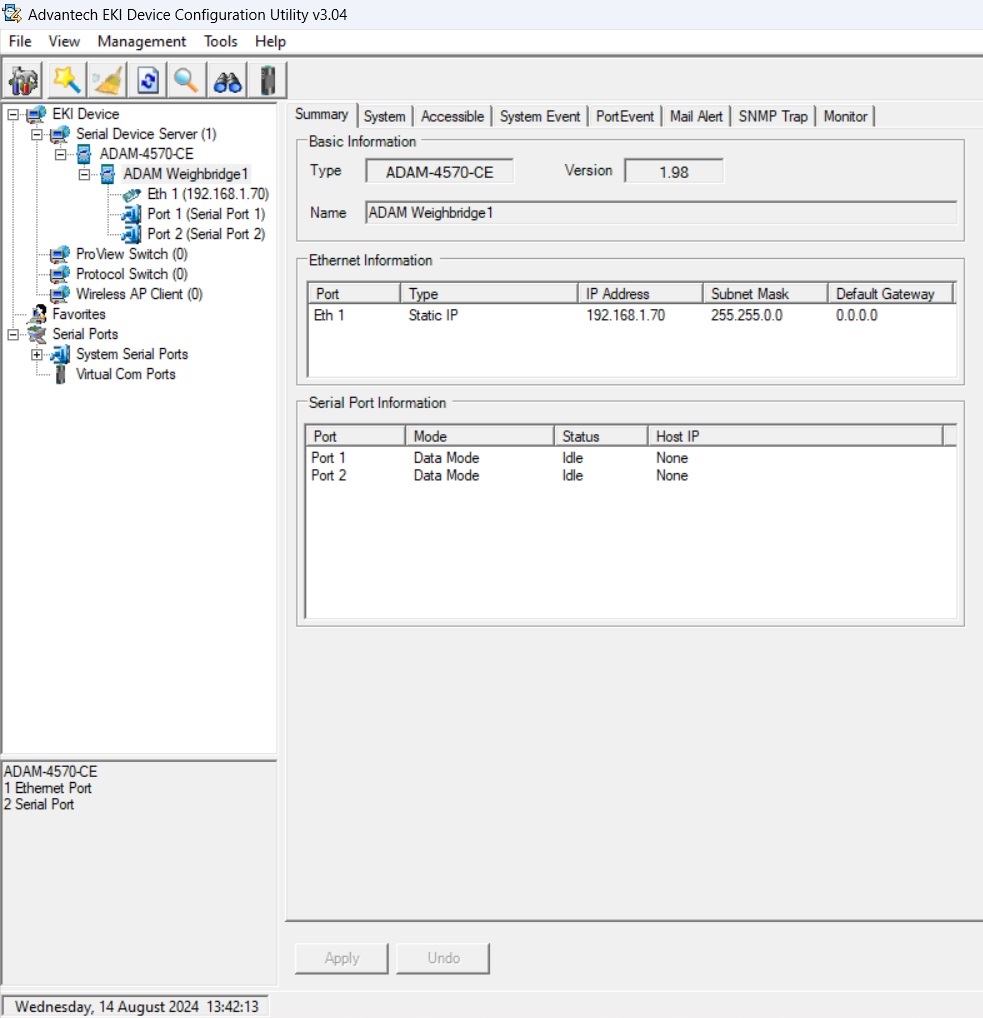This screenshot has width=983, height=1018.
Task: Click the Version field showing 1.98
Action: coord(674,172)
